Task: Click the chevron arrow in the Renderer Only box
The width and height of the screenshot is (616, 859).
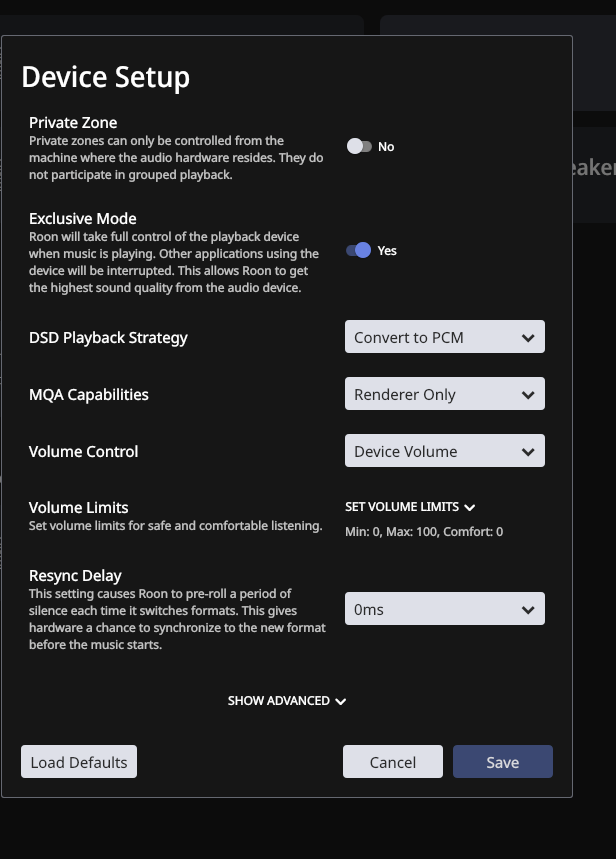Action: tap(528, 395)
